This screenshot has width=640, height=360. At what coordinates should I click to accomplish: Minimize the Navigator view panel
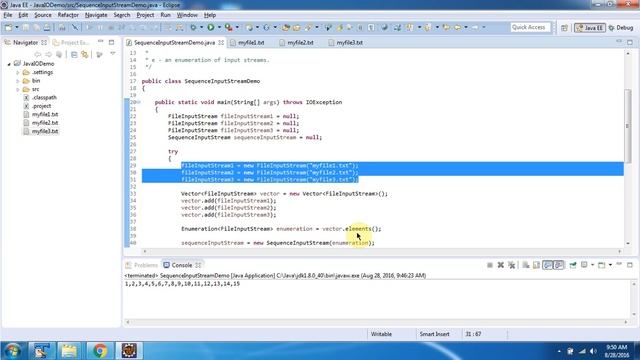point(100,42)
